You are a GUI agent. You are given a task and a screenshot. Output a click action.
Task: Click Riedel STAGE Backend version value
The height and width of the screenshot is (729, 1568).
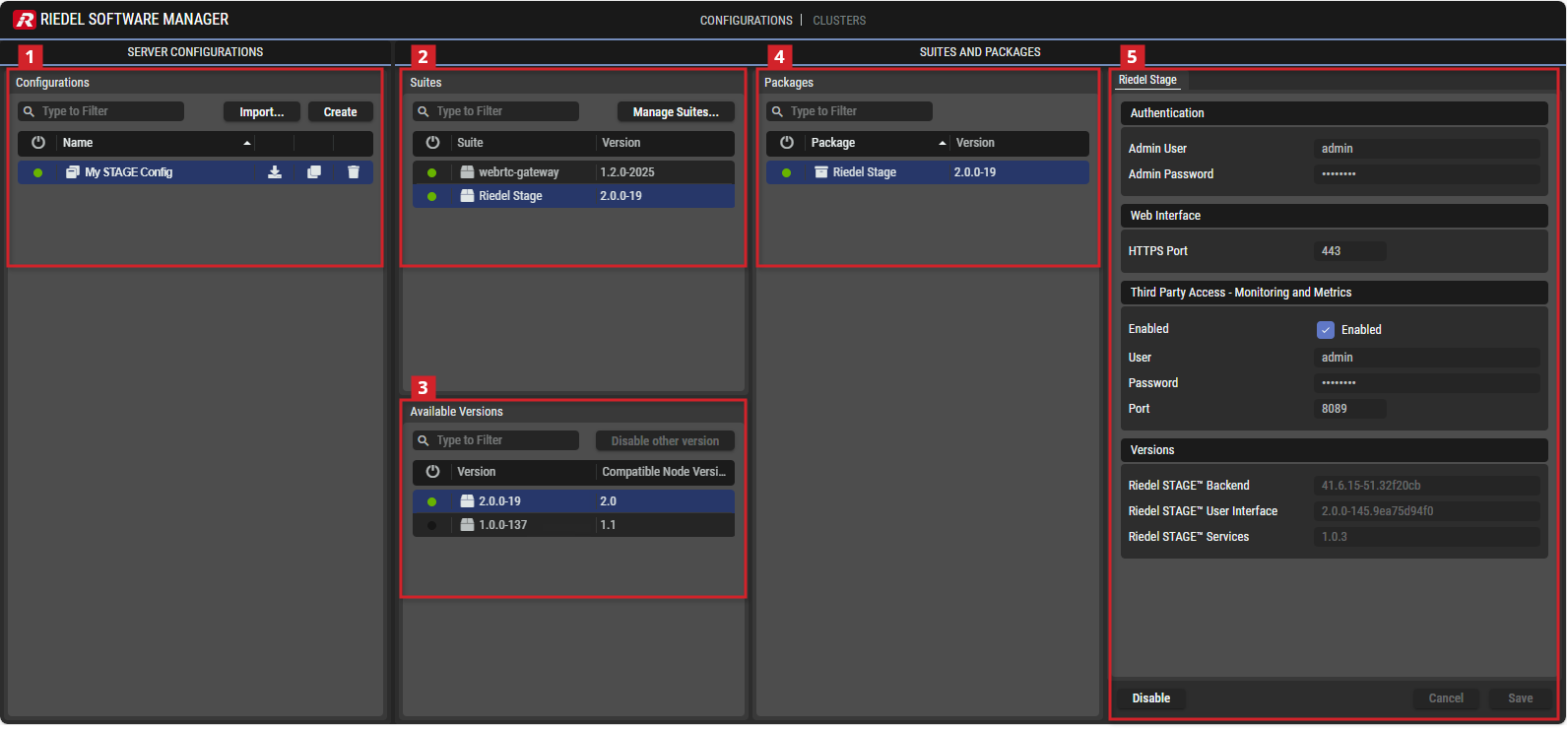(1427, 486)
